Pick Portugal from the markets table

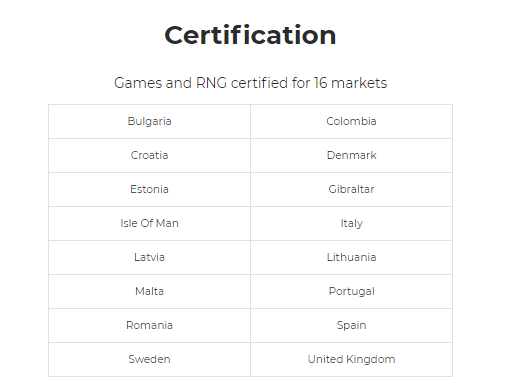pyautogui.click(x=351, y=291)
